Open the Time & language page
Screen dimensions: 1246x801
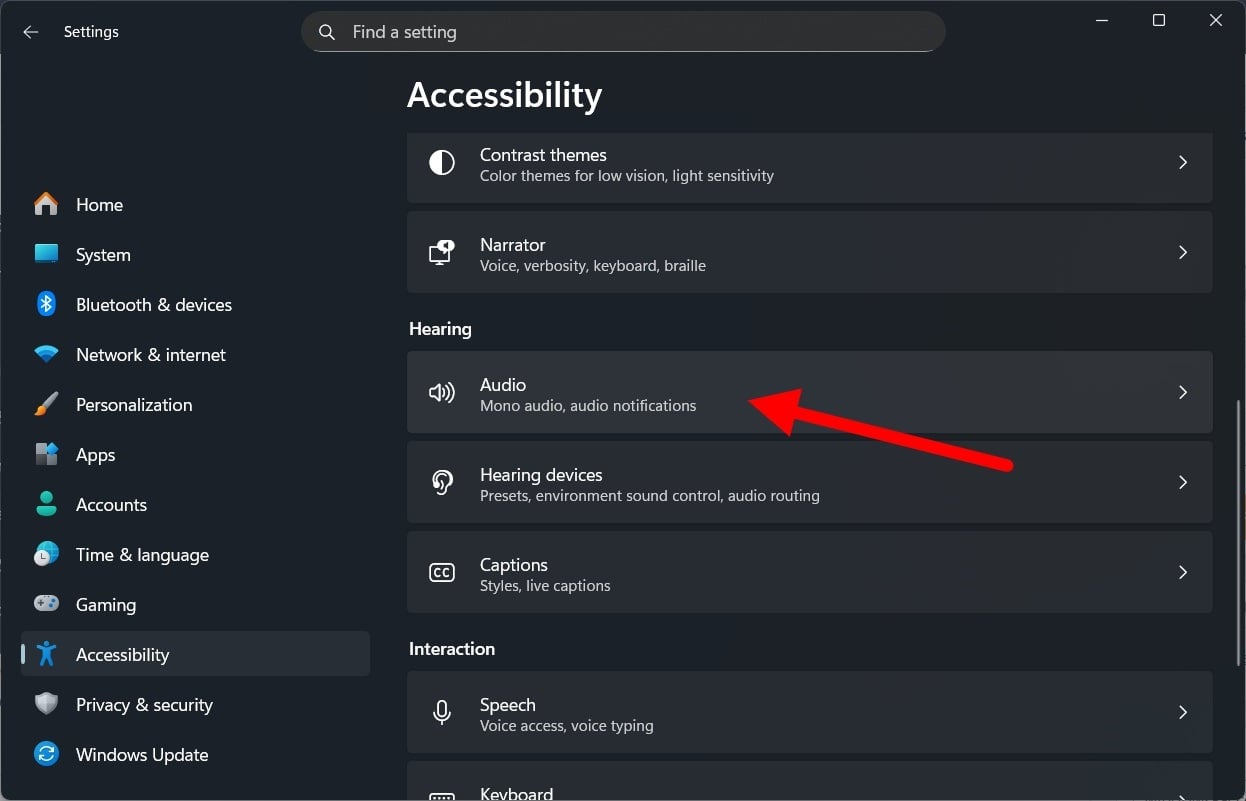(195, 554)
